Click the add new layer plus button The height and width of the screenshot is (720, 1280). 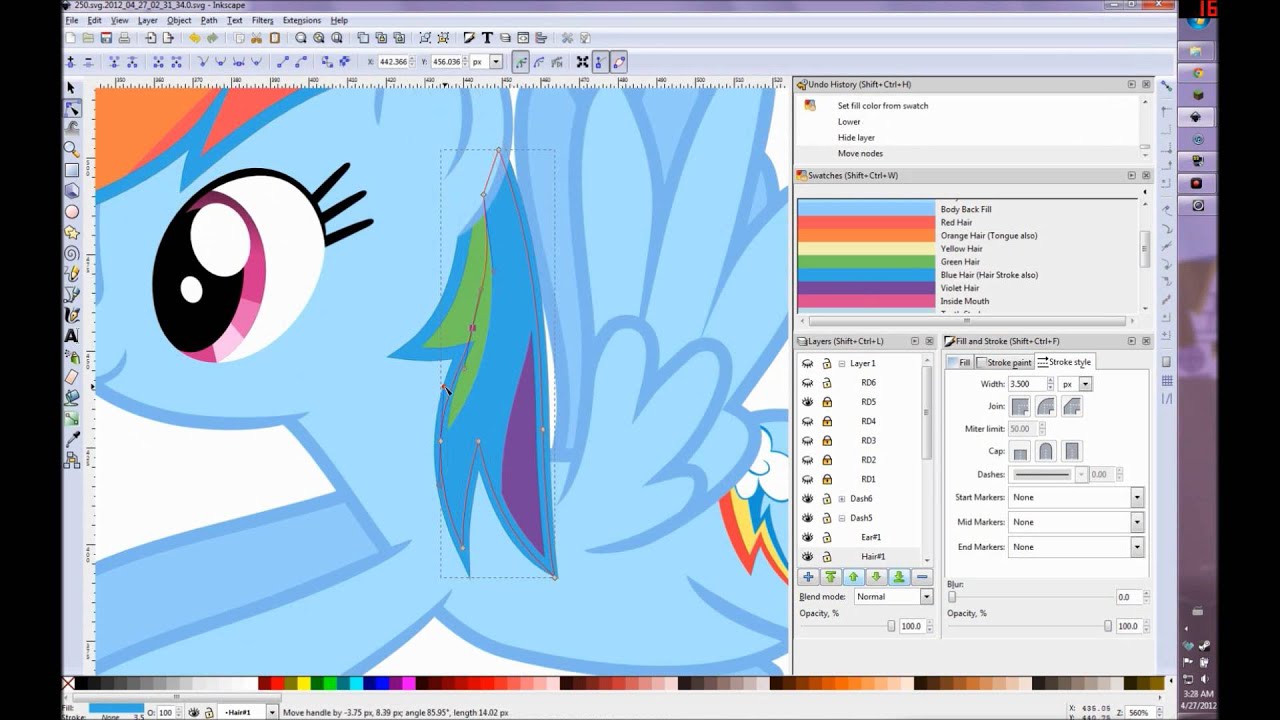(x=808, y=577)
